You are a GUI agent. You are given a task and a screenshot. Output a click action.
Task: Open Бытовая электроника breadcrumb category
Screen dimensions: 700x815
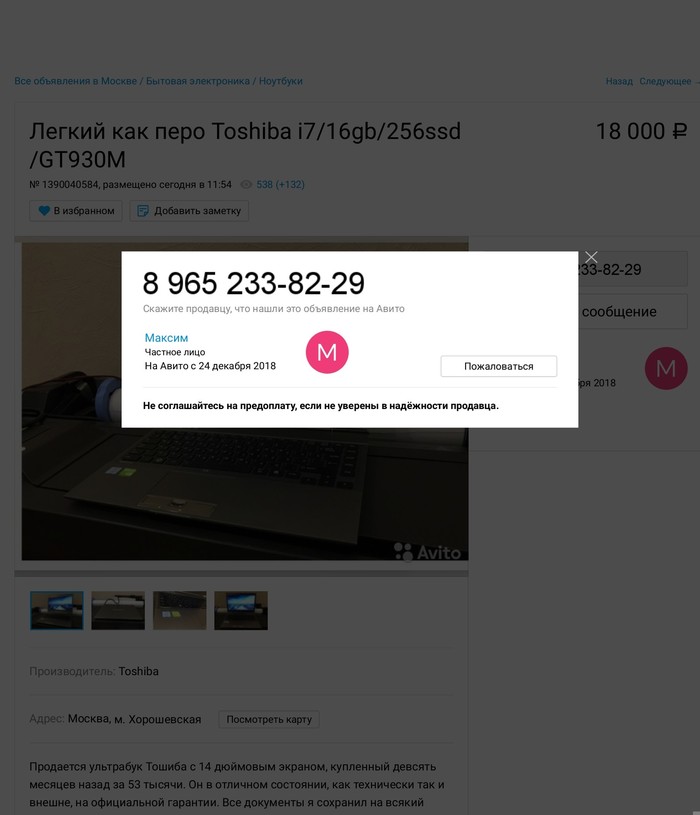197,81
